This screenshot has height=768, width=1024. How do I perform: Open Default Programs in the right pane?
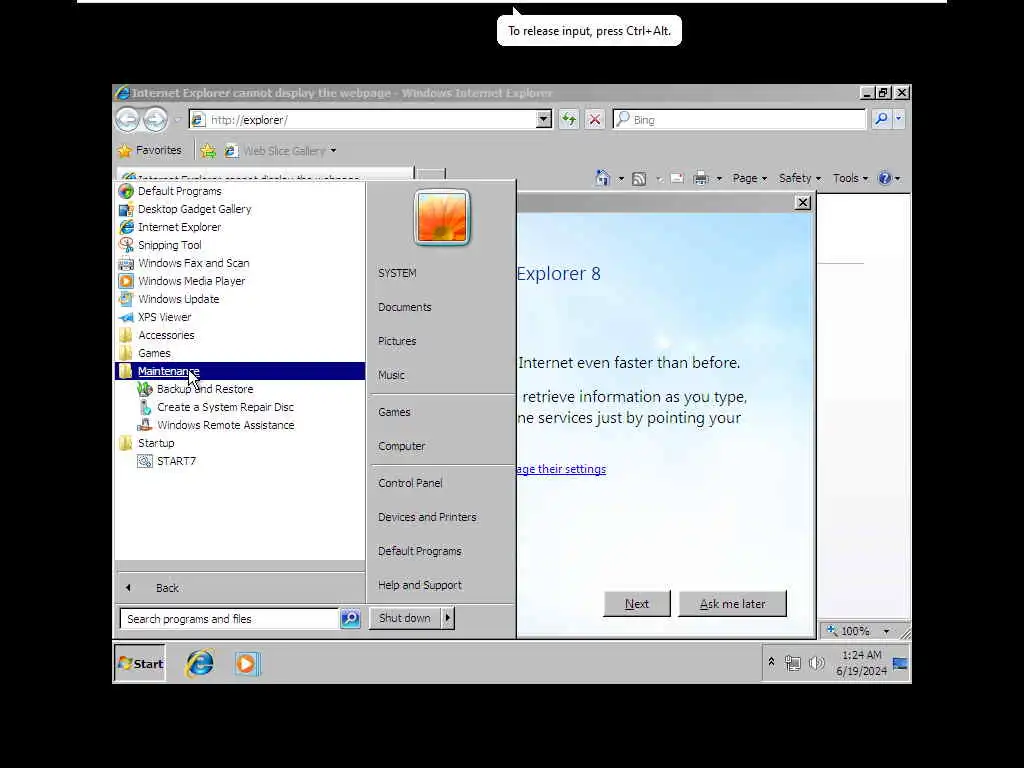(x=419, y=551)
